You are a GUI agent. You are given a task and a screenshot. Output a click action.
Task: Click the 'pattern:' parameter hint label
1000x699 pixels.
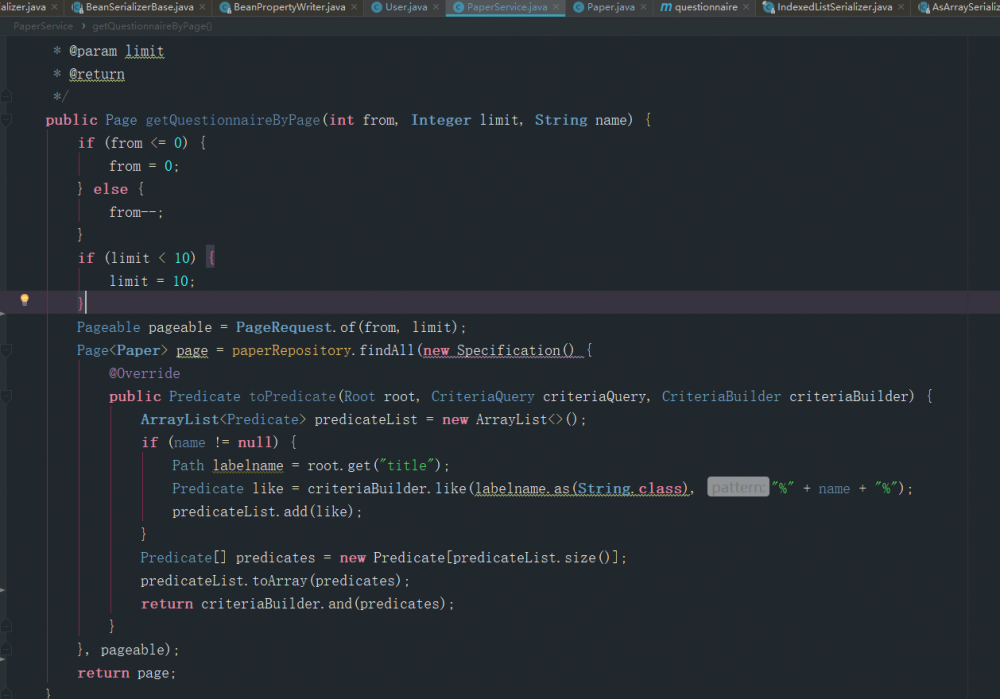point(738,488)
